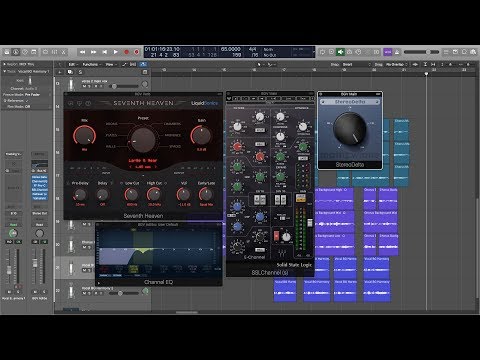480x360 pixels.
Task: Open Smart Controls icon
Action: coord(46,52)
